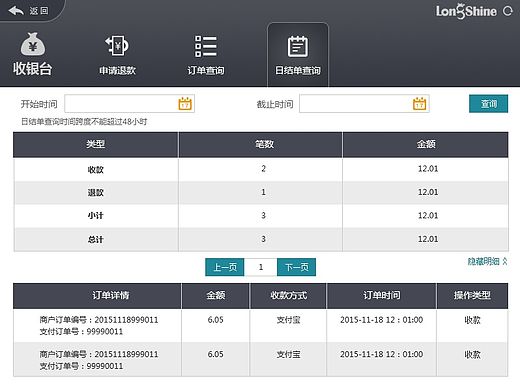Click the LongShine logo
Viewport: 520px width, 390px height.
(466, 11)
